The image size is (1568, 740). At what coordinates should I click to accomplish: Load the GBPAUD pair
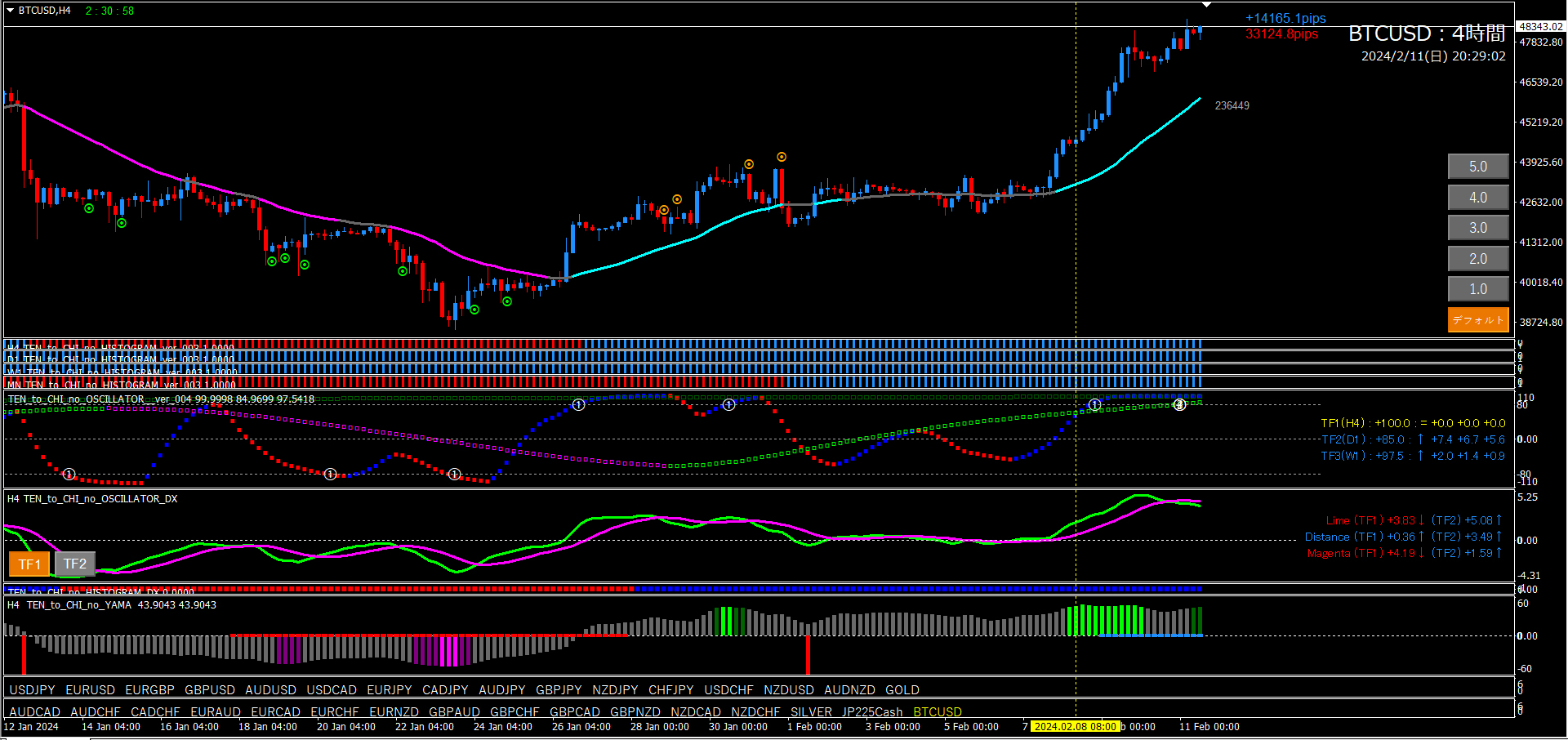[454, 712]
